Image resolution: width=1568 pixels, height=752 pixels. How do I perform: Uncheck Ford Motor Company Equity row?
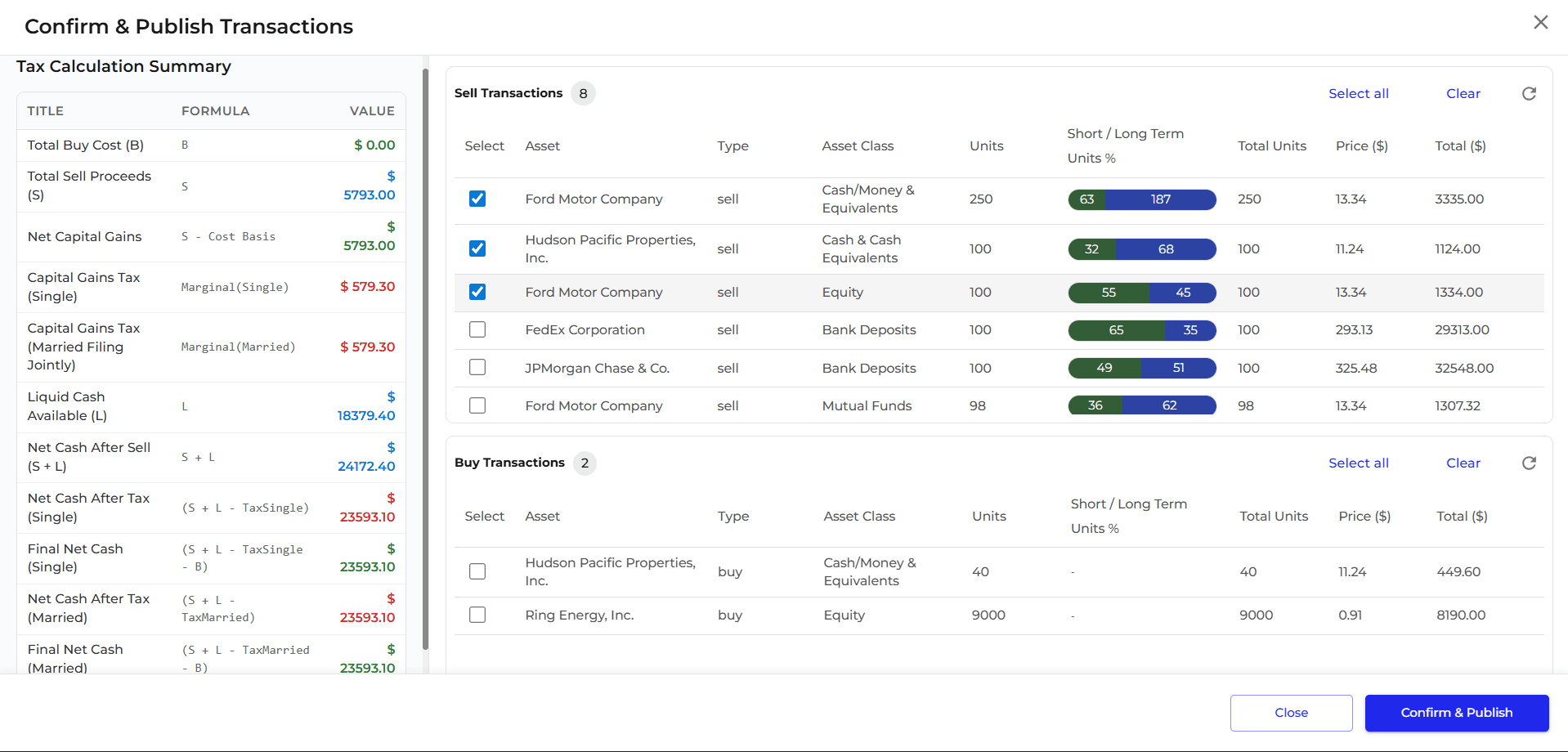(477, 293)
